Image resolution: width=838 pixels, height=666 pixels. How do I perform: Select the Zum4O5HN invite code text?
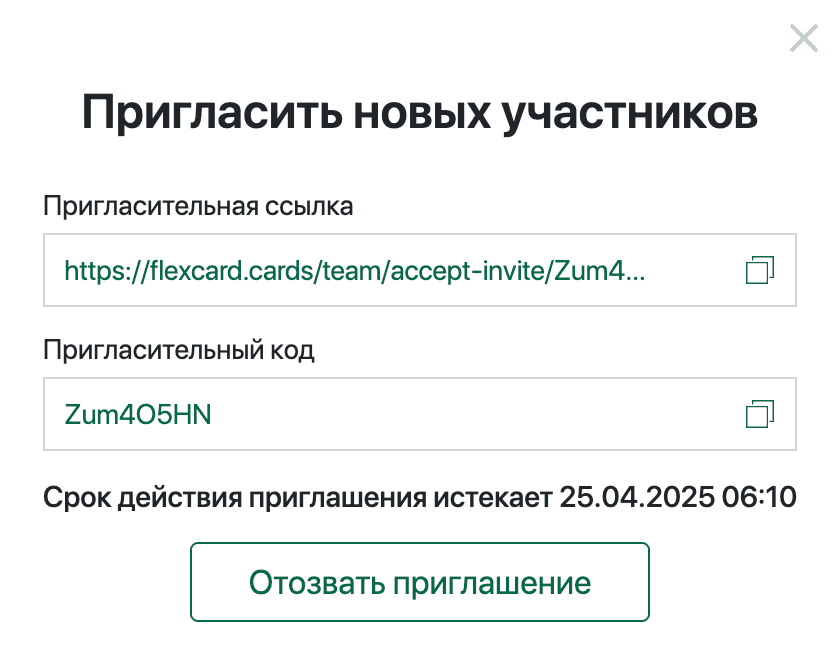coord(138,414)
